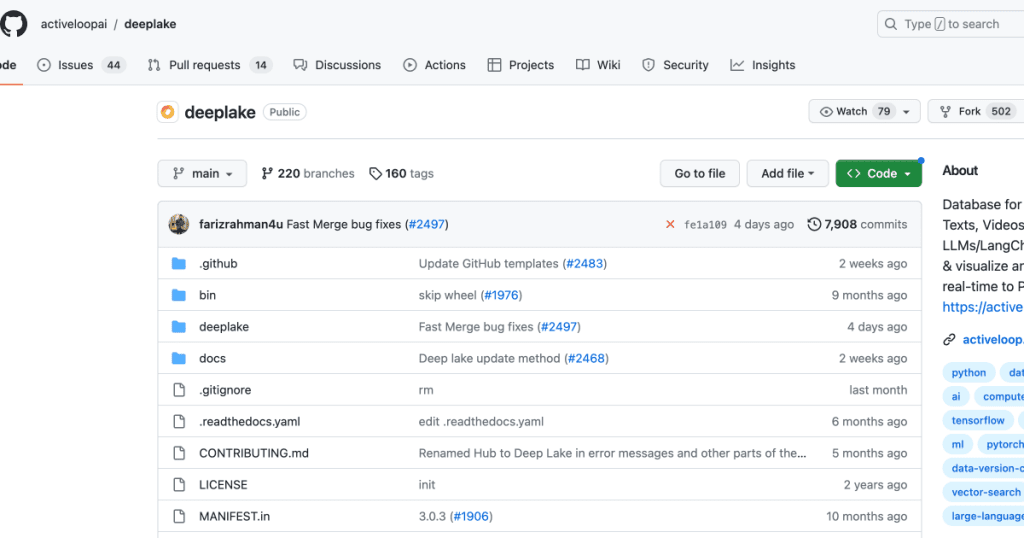
Task: Switch to the Security tab
Action: click(x=676, y=65)
